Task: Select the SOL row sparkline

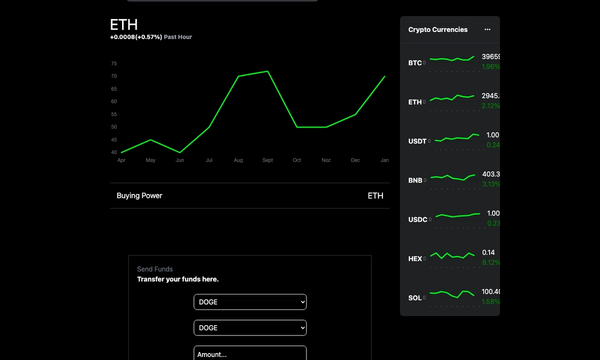Action: tap(452, 294)
